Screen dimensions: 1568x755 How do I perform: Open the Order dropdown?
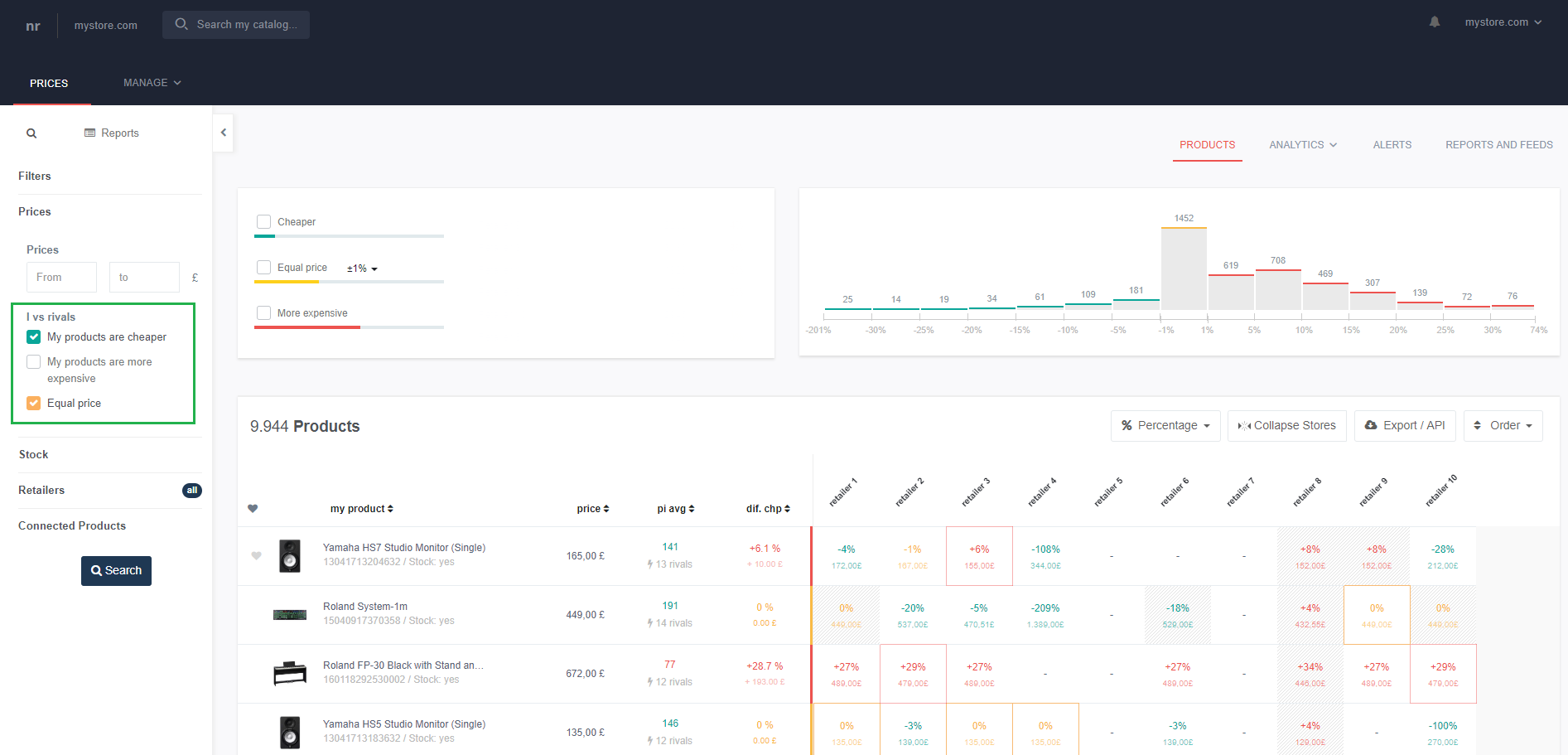[1503, 426]
